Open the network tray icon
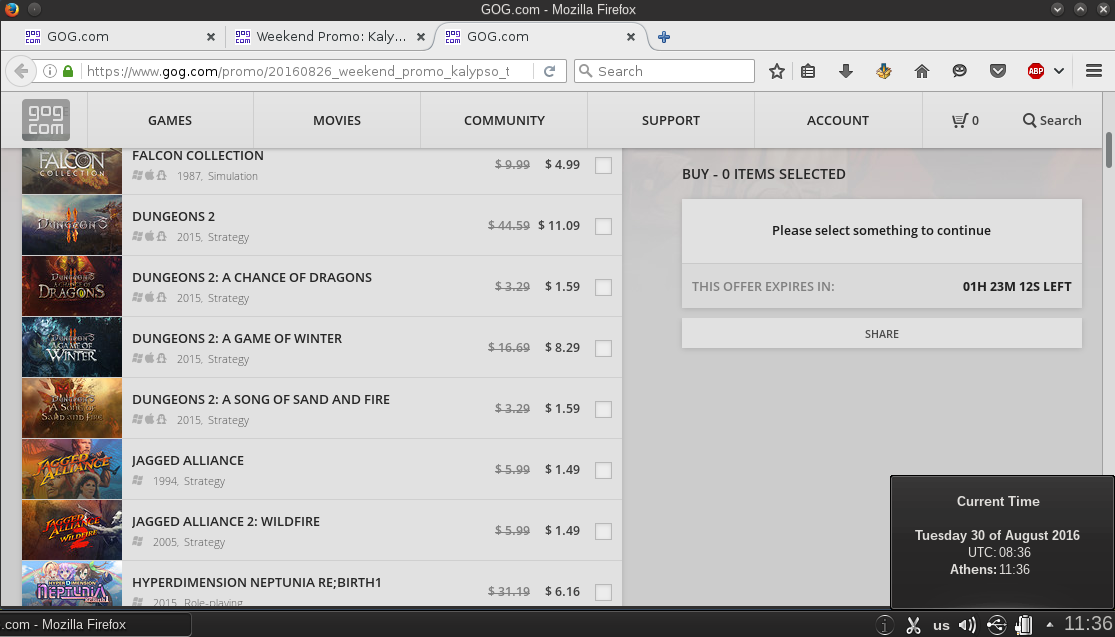The height and width of the screenshot is (637, 1115). click(x=996, y=625)
